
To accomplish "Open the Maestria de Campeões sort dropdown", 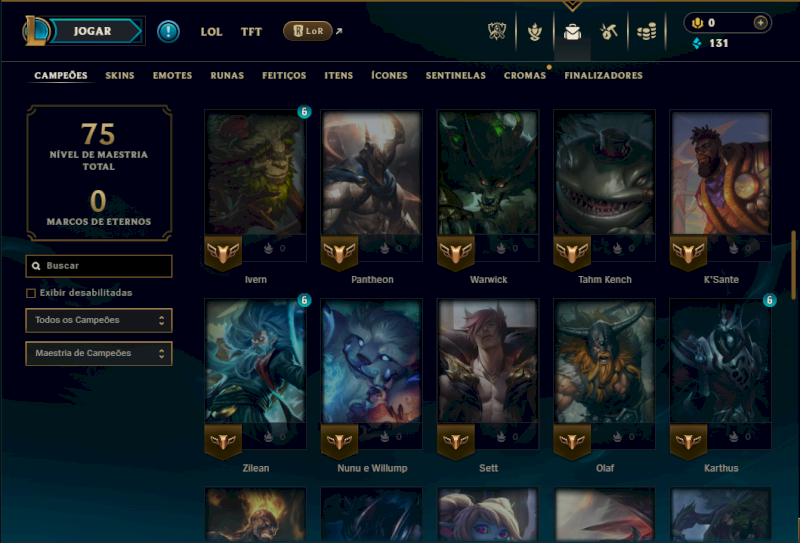I will pos(99,353).
